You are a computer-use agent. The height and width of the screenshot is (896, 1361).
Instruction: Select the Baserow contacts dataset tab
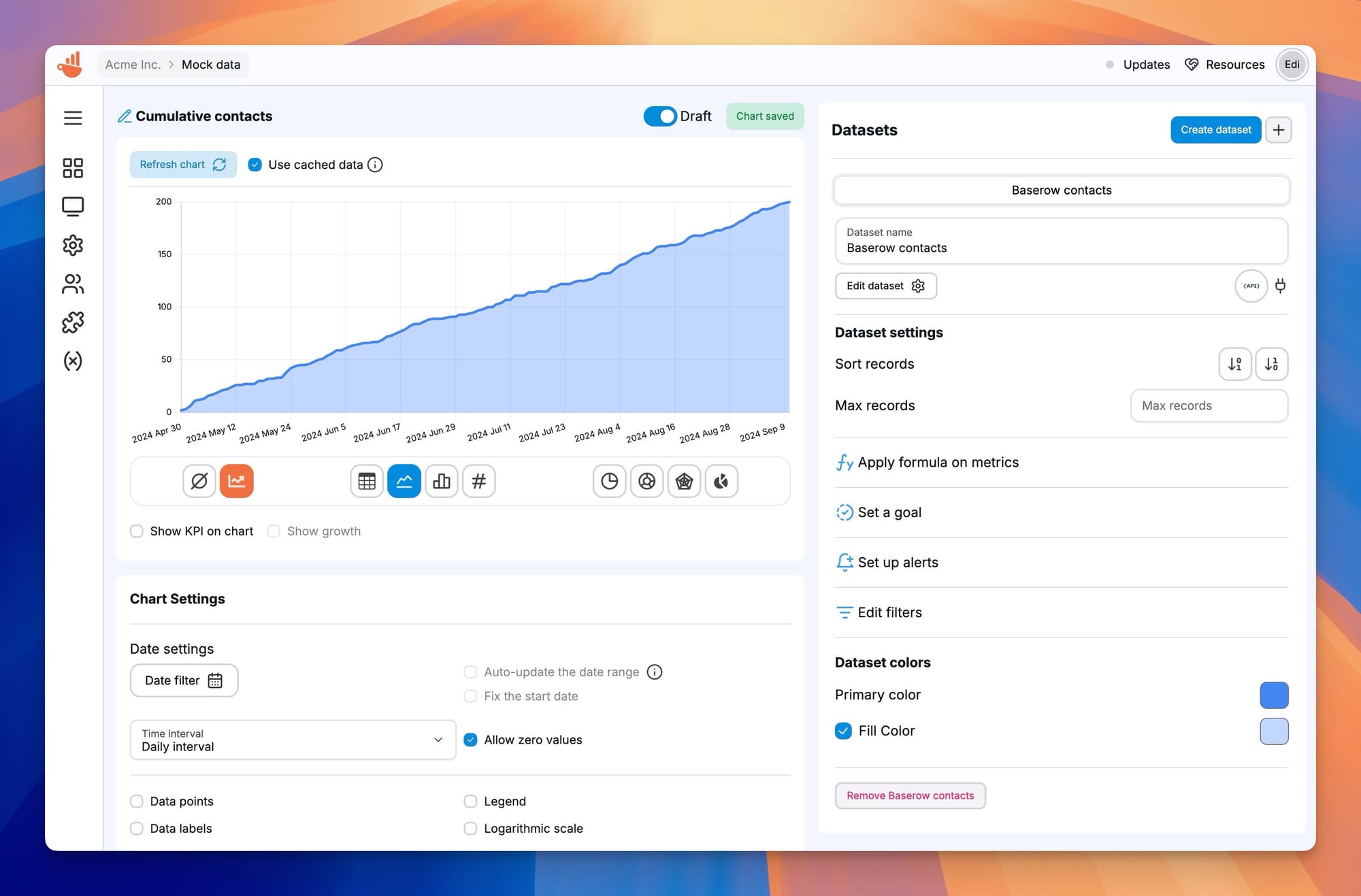(x=1061, y=190)
